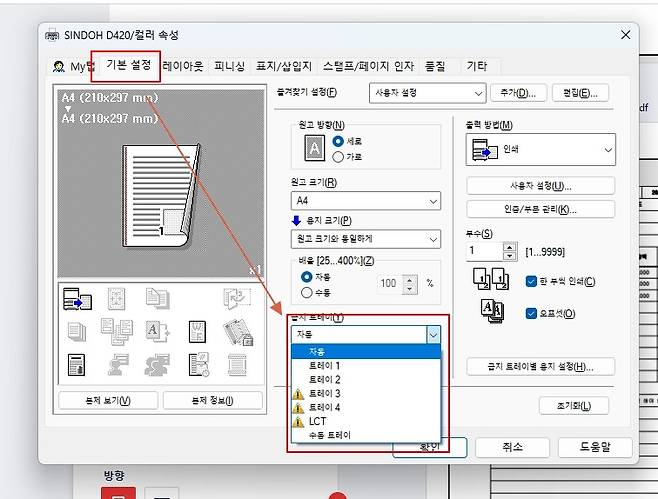The width and height of the screenshot is (658, 499).
Task: Click the page number and clock stamp icon
Action: 198,364
